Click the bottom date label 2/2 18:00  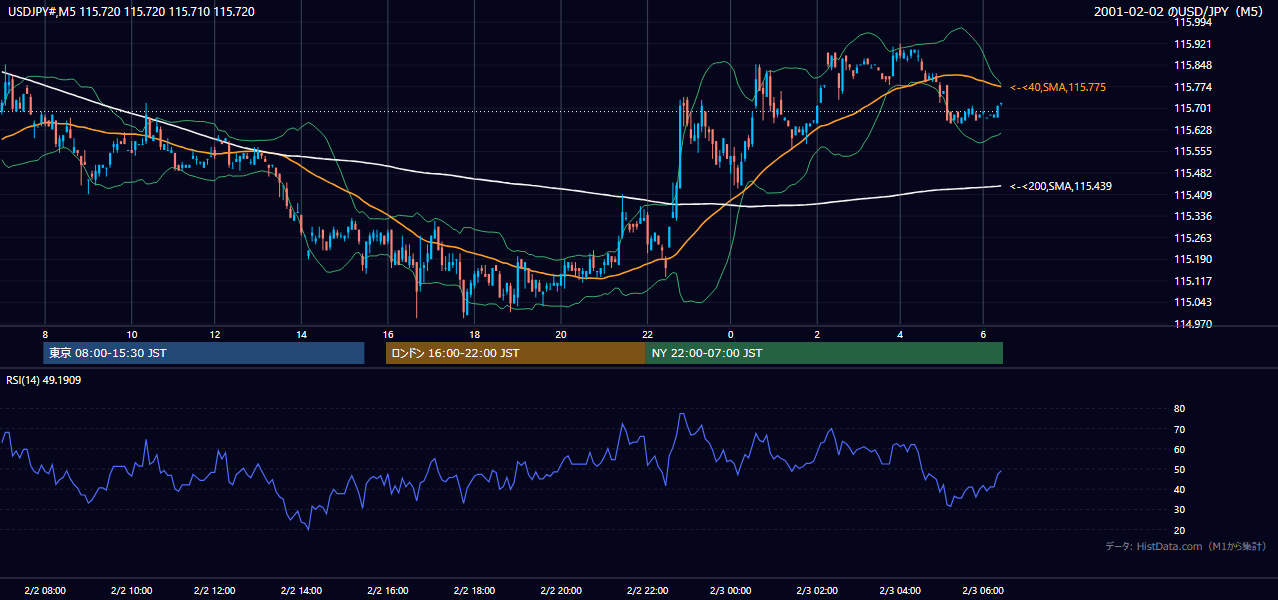point(475,591)
